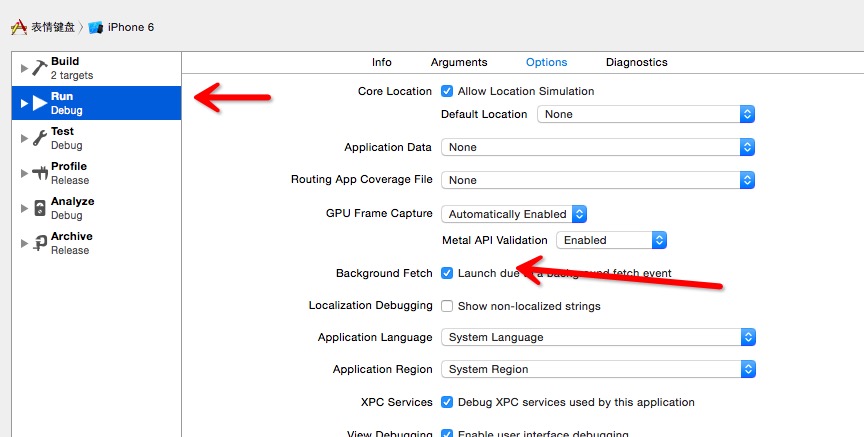Click the Analyze icon
This screenshot has height=437, width=864.
click(x=40, y=208)
